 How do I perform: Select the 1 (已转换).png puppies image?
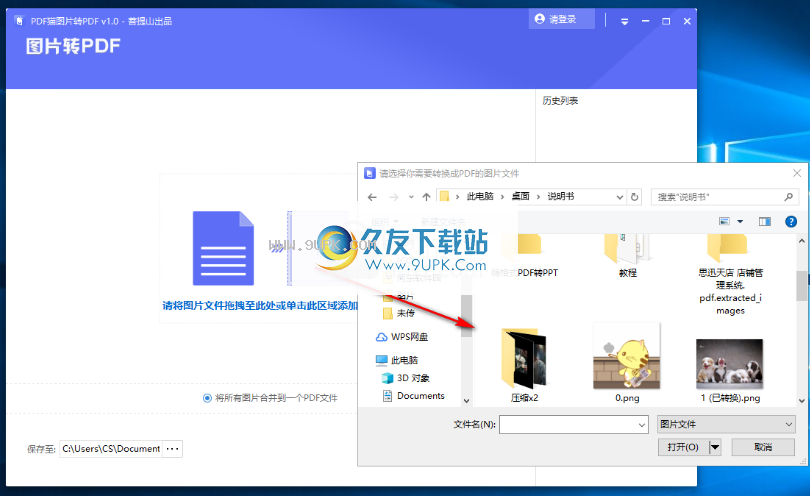pos(729,364)
